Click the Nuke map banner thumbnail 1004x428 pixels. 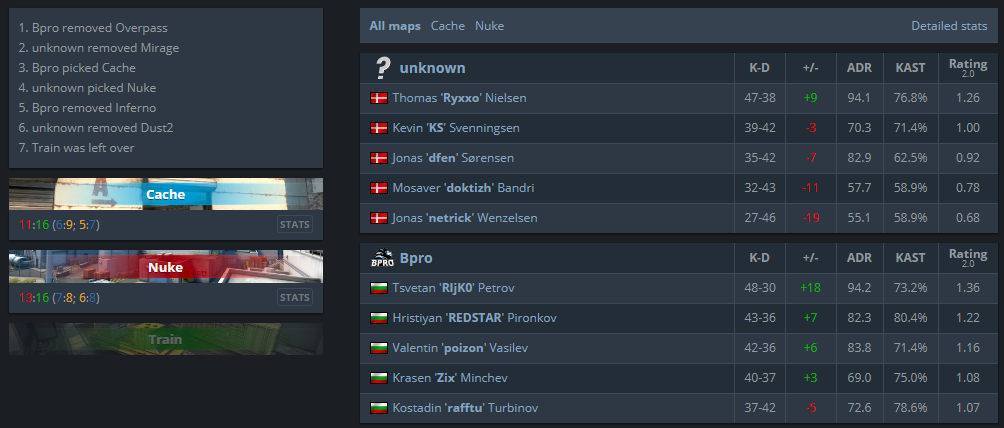click(x=166, y=267)
